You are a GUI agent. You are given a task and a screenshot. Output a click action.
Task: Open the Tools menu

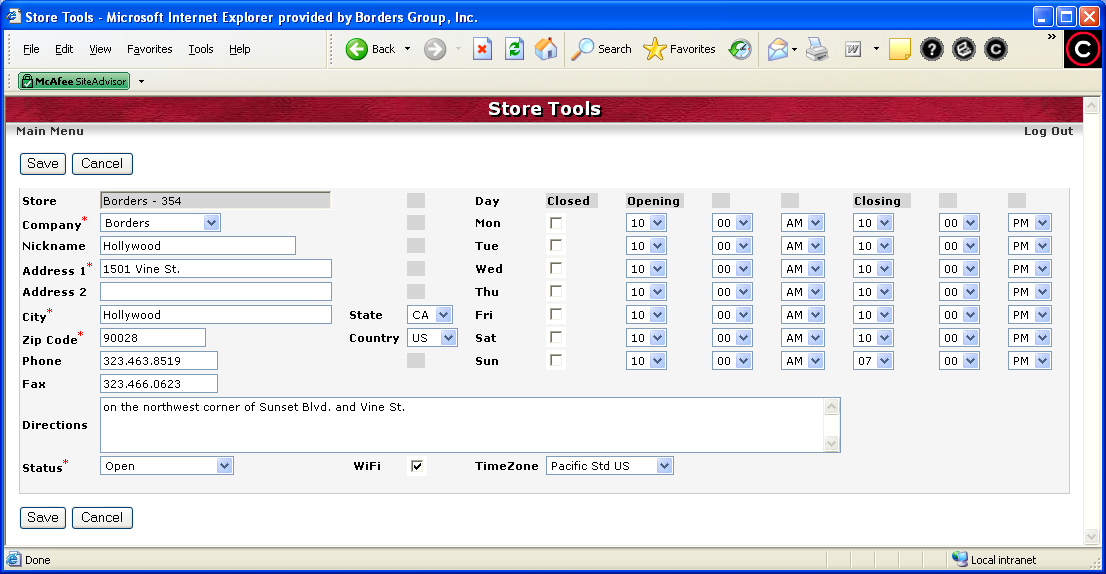[x=200, y=49]
